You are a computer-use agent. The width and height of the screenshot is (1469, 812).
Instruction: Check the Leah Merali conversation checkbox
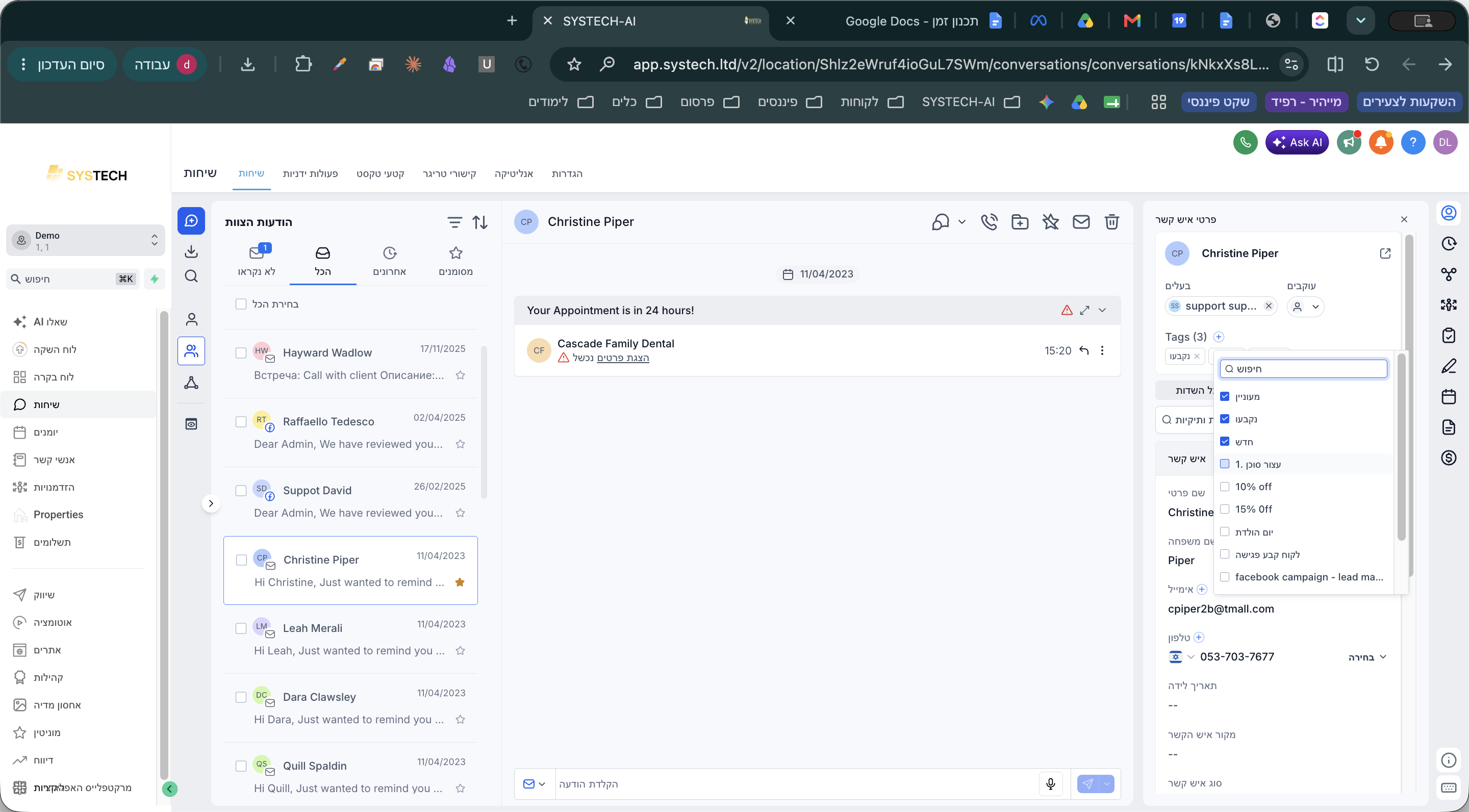pos(241,628)
